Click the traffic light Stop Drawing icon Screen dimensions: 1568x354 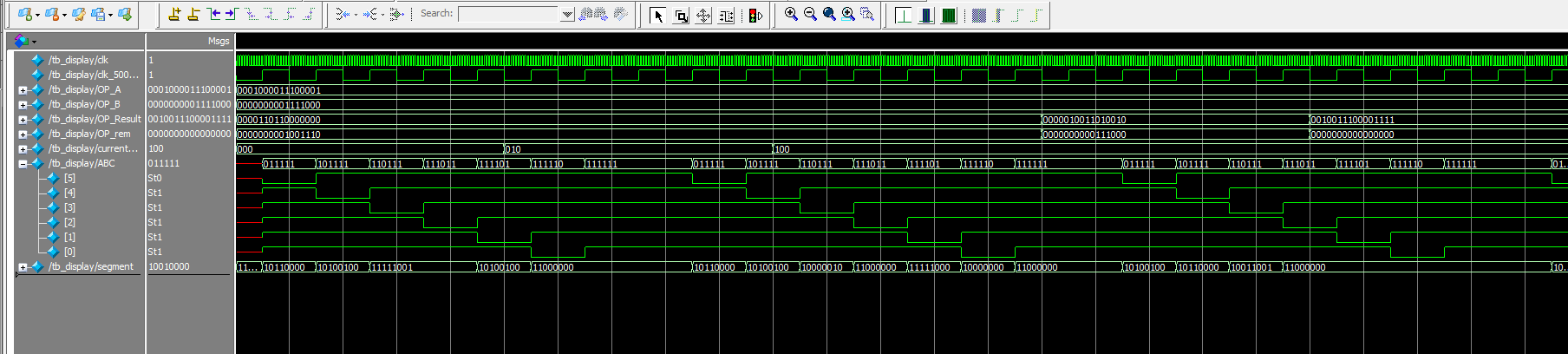click(755, 15)
